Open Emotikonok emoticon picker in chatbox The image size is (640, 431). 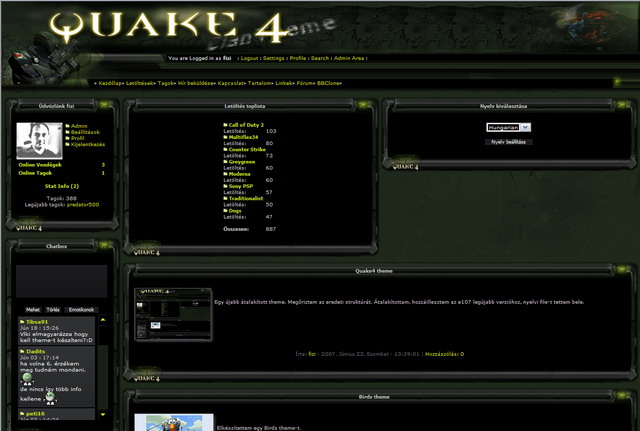coord(82,310)
